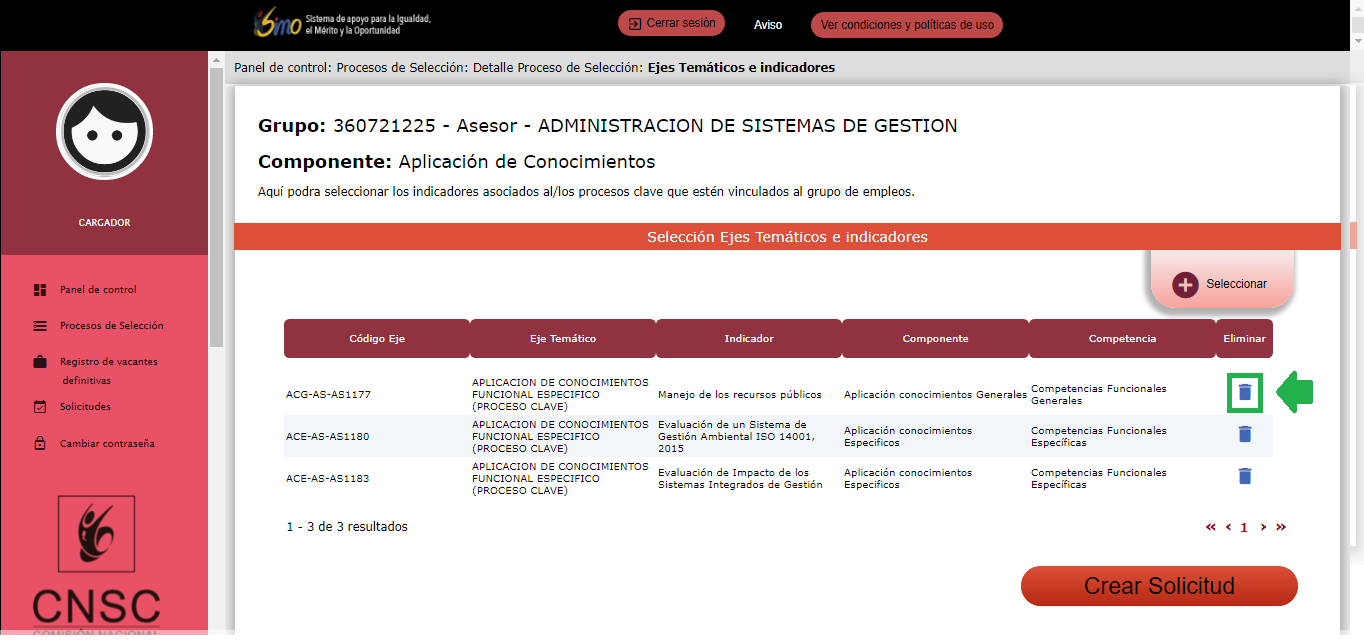Click the user avatar profile picture
This screenshot has width=1364, height=640.
(104, 132)
